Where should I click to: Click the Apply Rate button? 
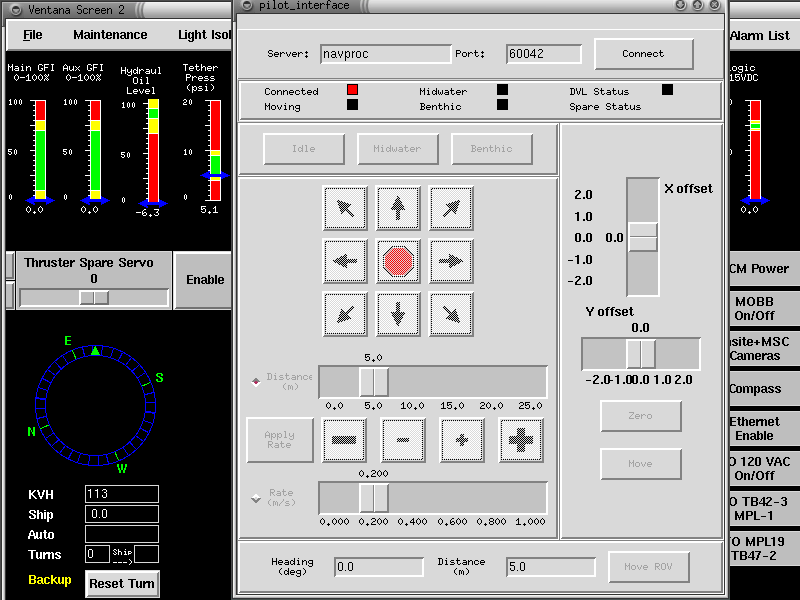pos(280,440)
